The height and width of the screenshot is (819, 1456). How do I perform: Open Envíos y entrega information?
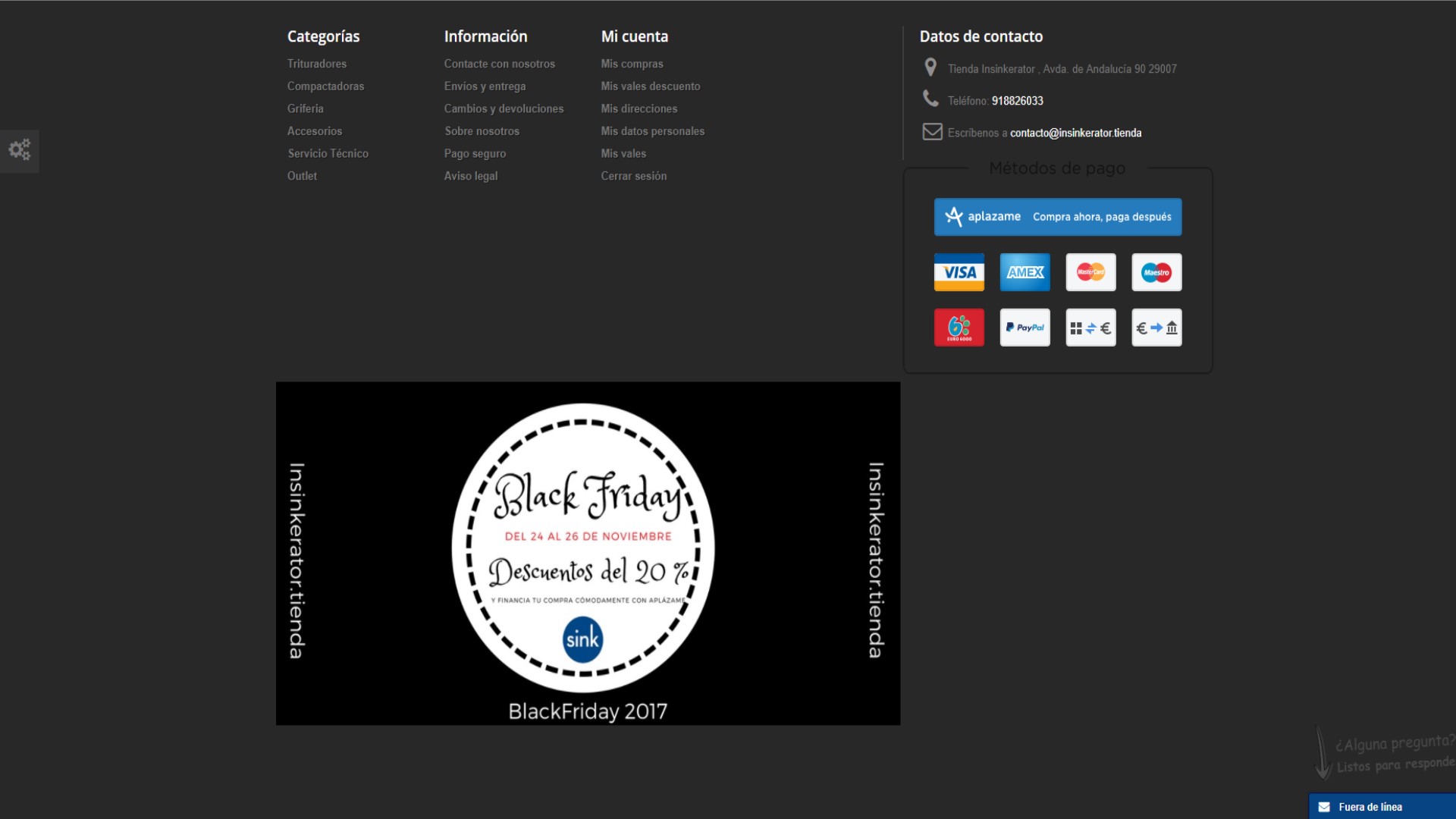tap(485, 86)
